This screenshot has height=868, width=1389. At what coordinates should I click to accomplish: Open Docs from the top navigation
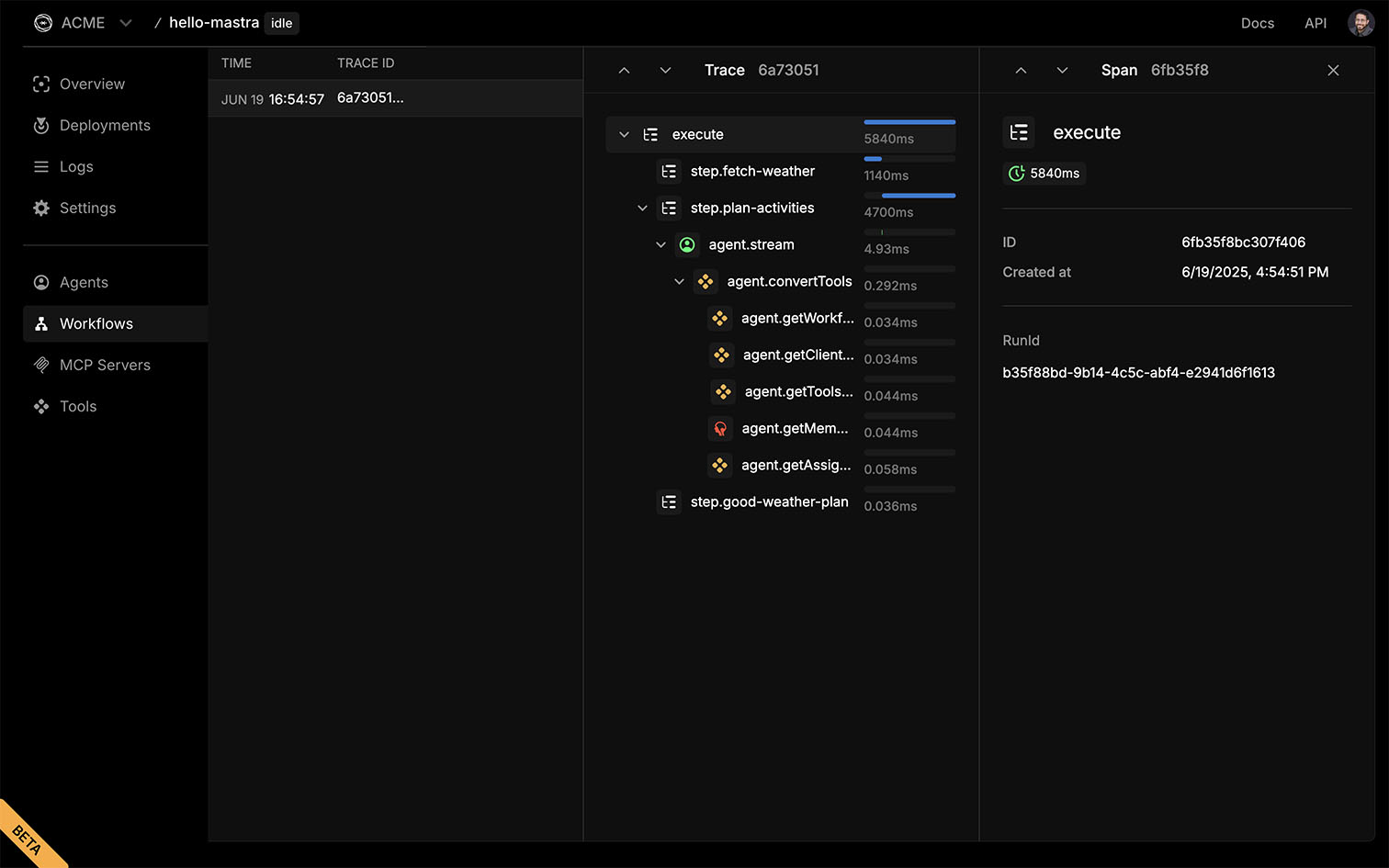1258,23
